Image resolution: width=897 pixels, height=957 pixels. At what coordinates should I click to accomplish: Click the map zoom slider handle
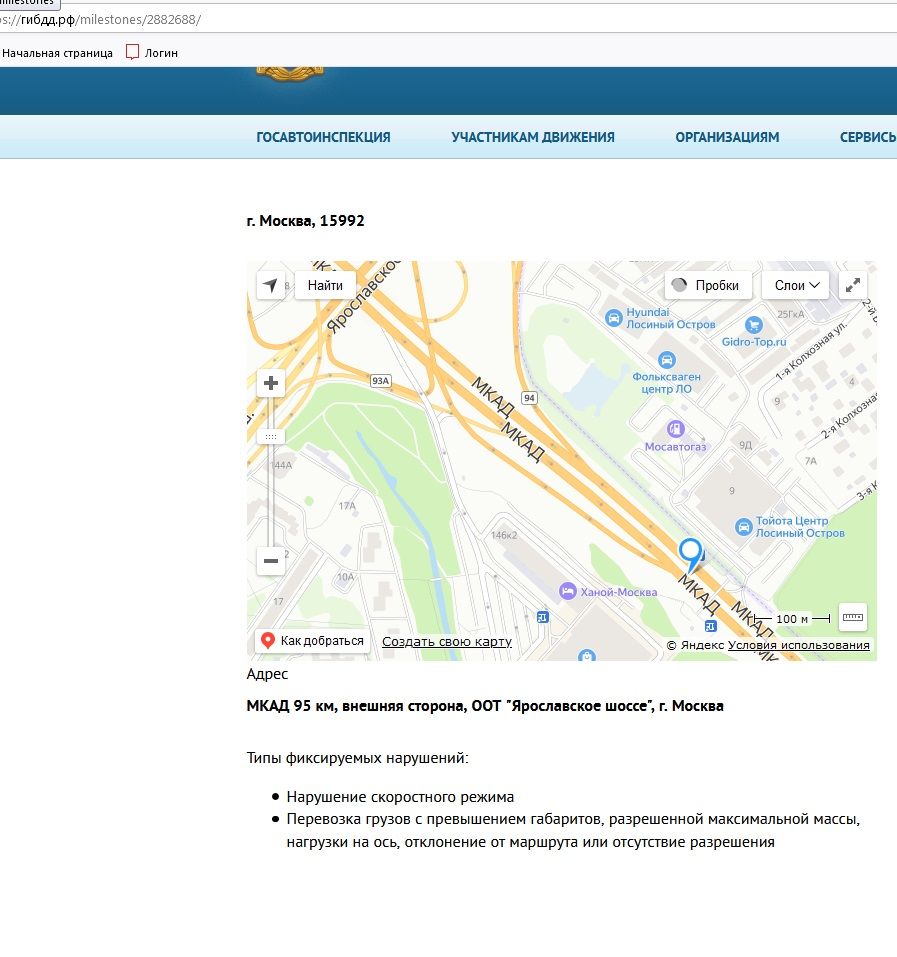pyautogui.click(x=271, y=436)
